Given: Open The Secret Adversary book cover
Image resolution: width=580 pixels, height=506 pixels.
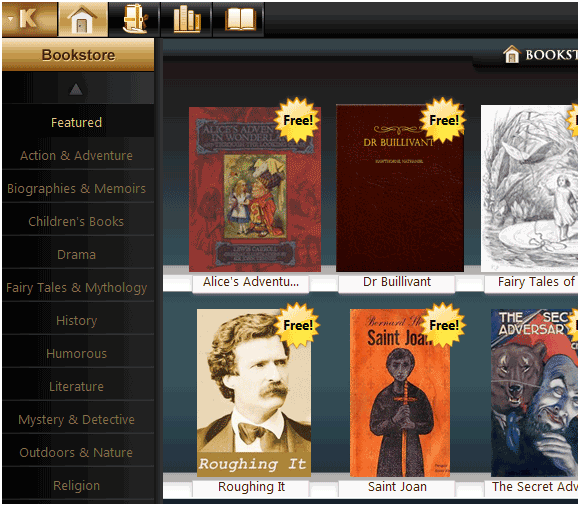Looking at the screenshot, I should 534,393.
